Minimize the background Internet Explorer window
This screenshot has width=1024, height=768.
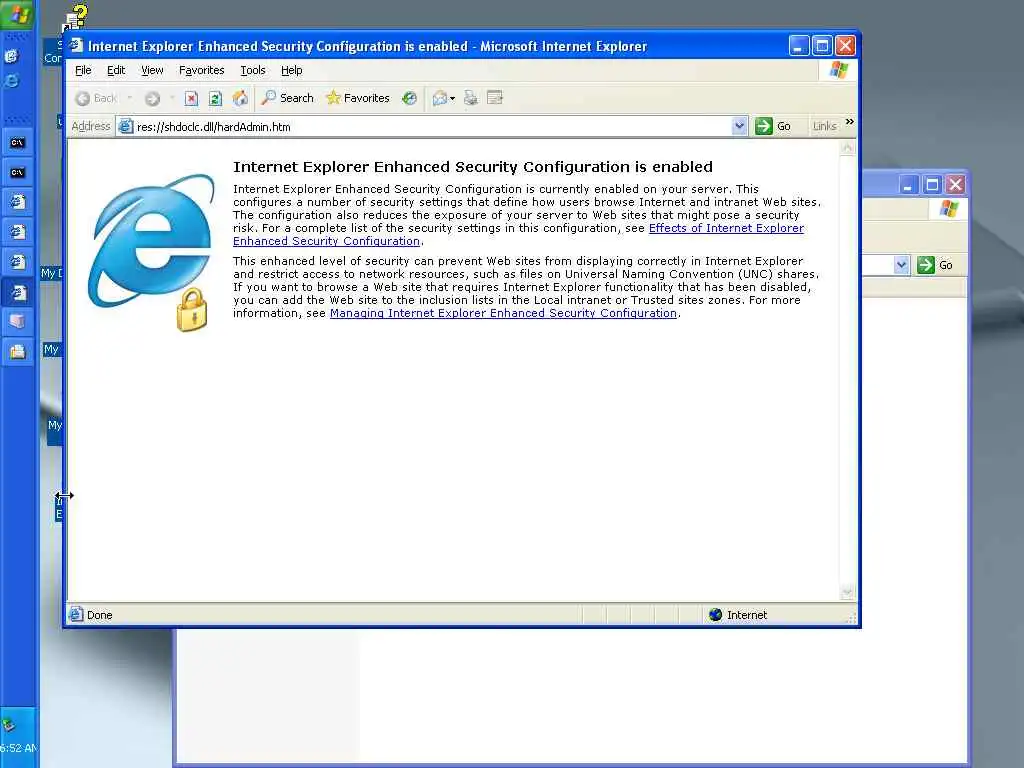coord(908,185)
